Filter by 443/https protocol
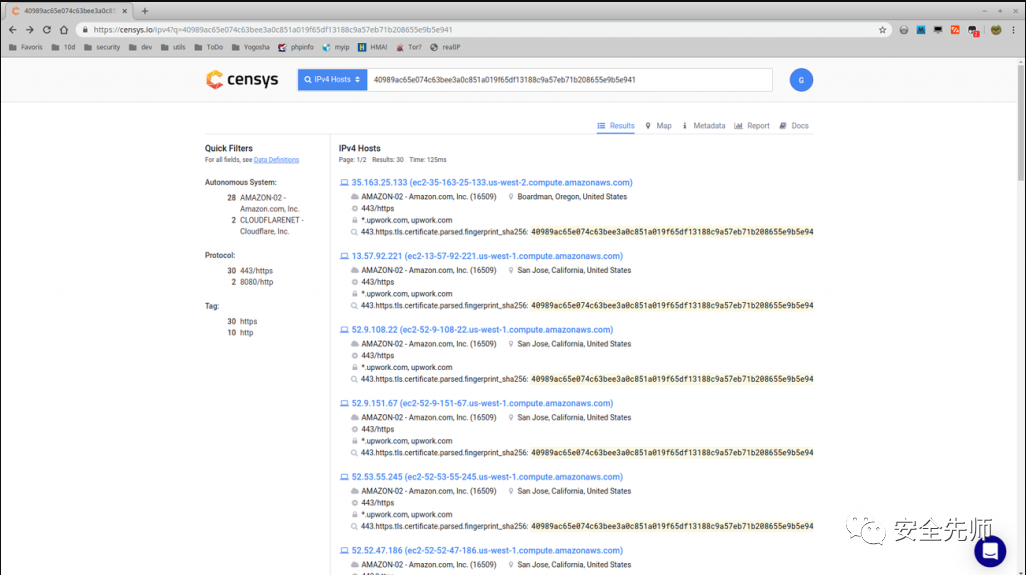The width and height of the screenshot is (1026, 575). 256,271
